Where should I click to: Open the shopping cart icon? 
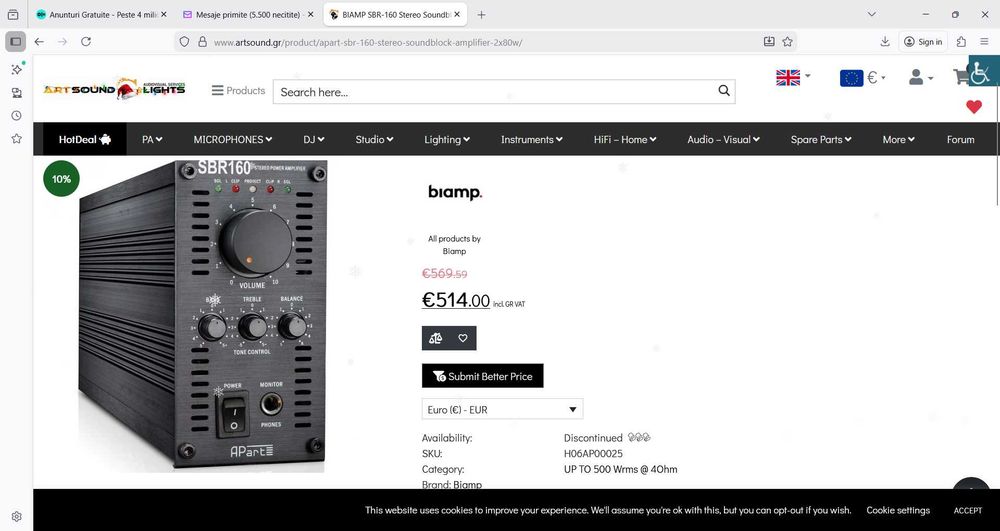[x=960, y=77]
